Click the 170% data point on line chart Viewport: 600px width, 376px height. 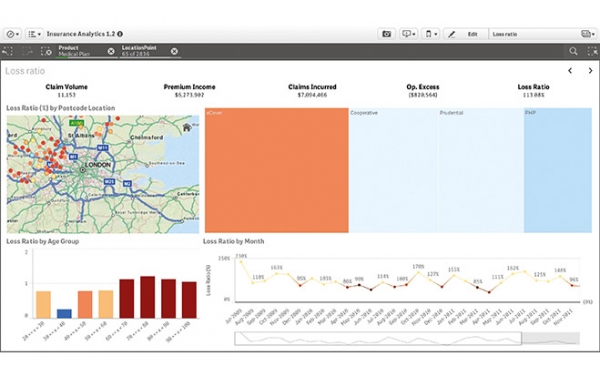click(x=419, y=273)
